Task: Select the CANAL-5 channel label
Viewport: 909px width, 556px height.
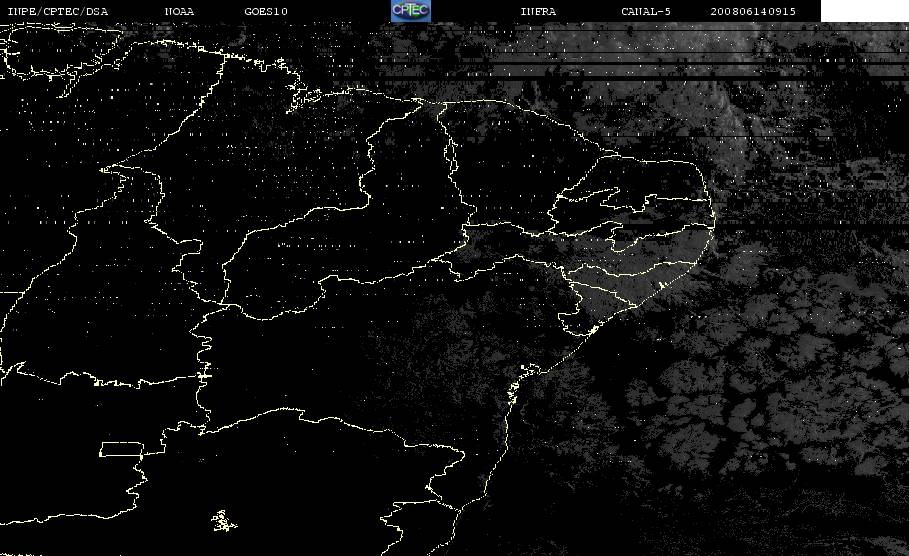Action: (x=646, y=11)
